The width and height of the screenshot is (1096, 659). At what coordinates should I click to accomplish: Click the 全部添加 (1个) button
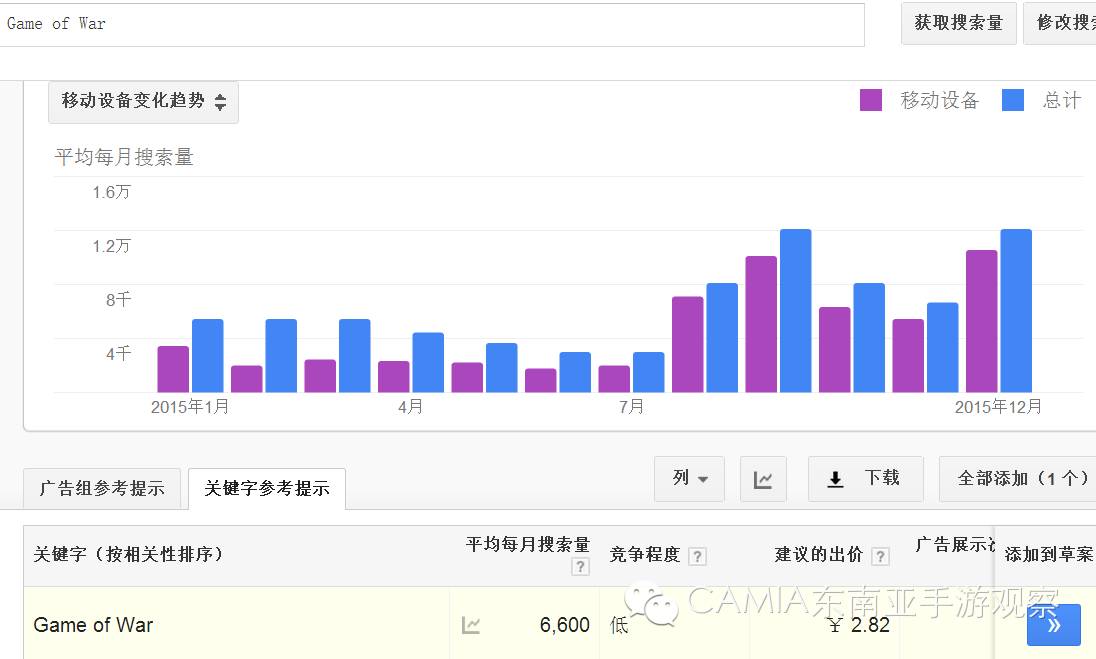coord(1018,479)
